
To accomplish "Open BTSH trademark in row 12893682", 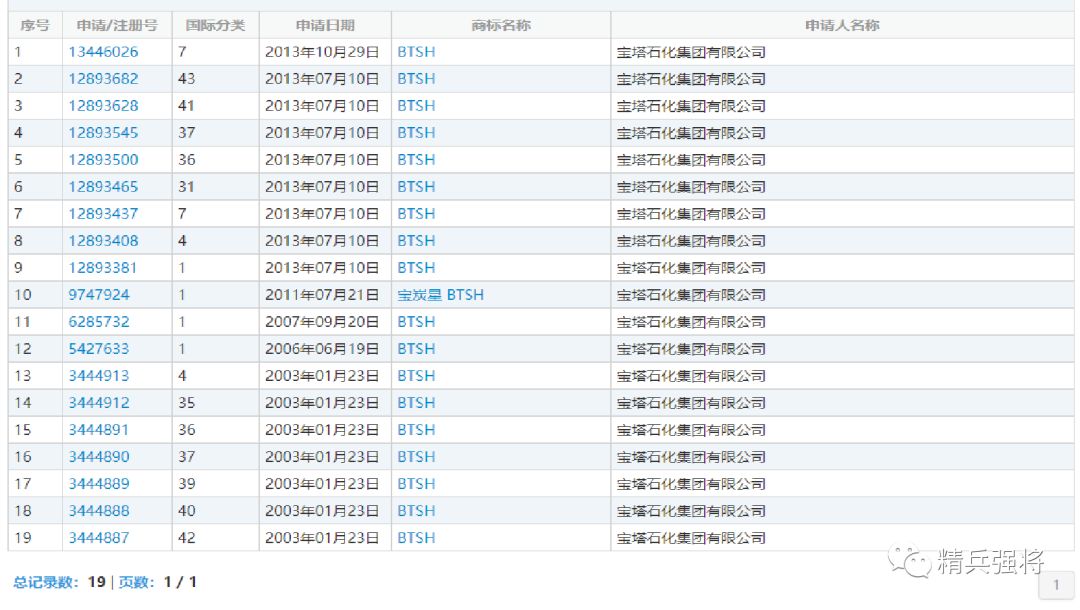I will click(416, 78).
